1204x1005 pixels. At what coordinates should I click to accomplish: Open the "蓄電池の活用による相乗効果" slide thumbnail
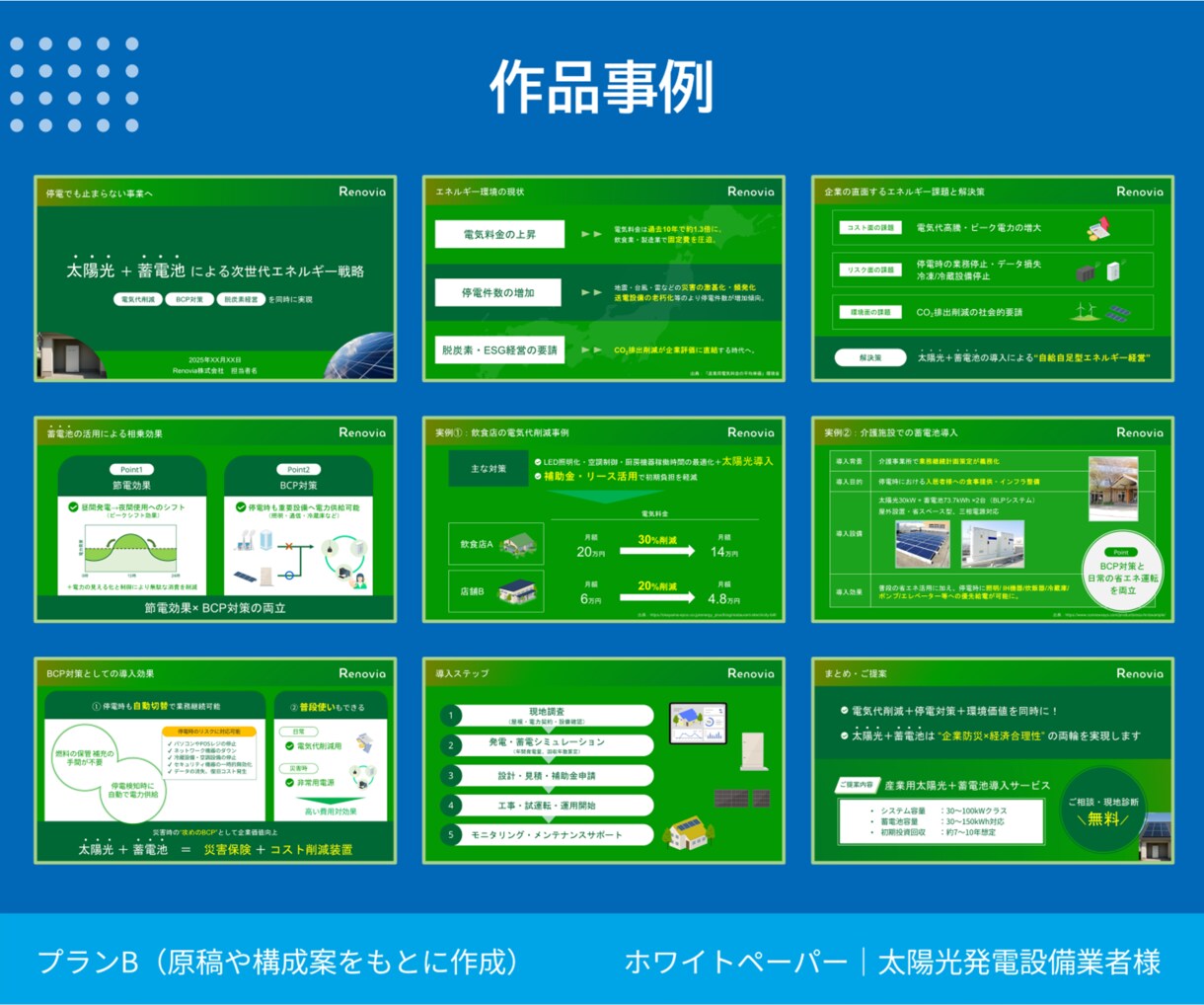click(215, 519)
